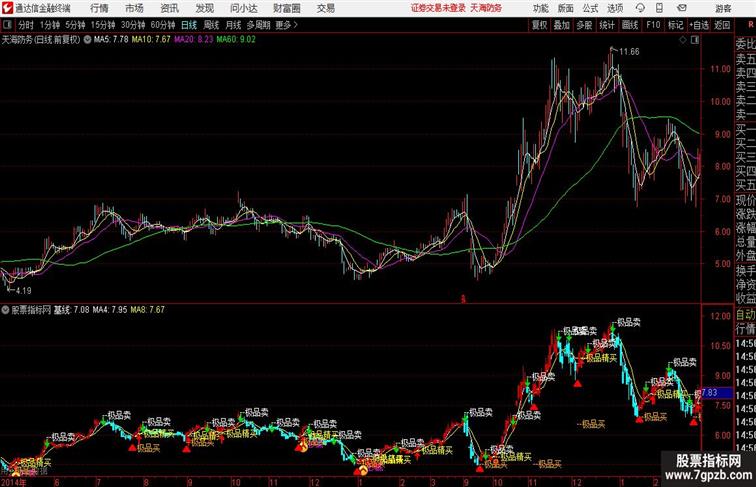
Task: Open F10 company info
Action: (653, 25)
